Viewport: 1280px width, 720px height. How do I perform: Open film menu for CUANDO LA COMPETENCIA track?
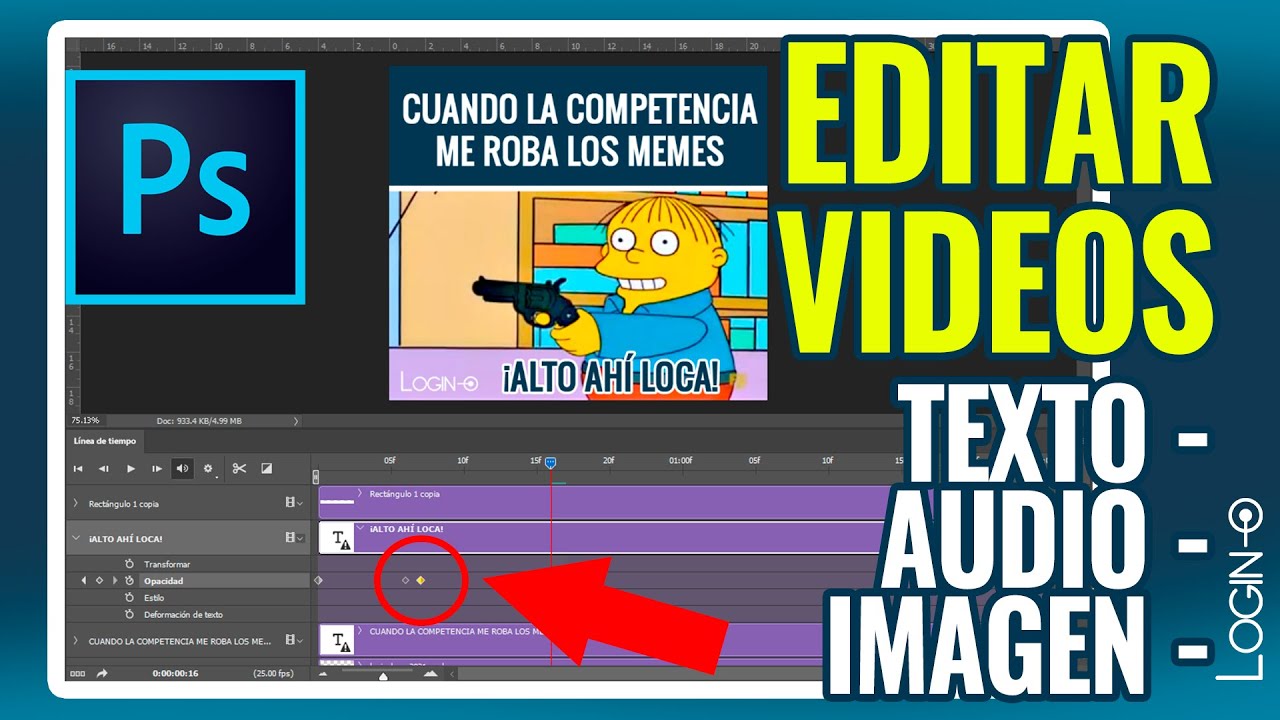294,640
